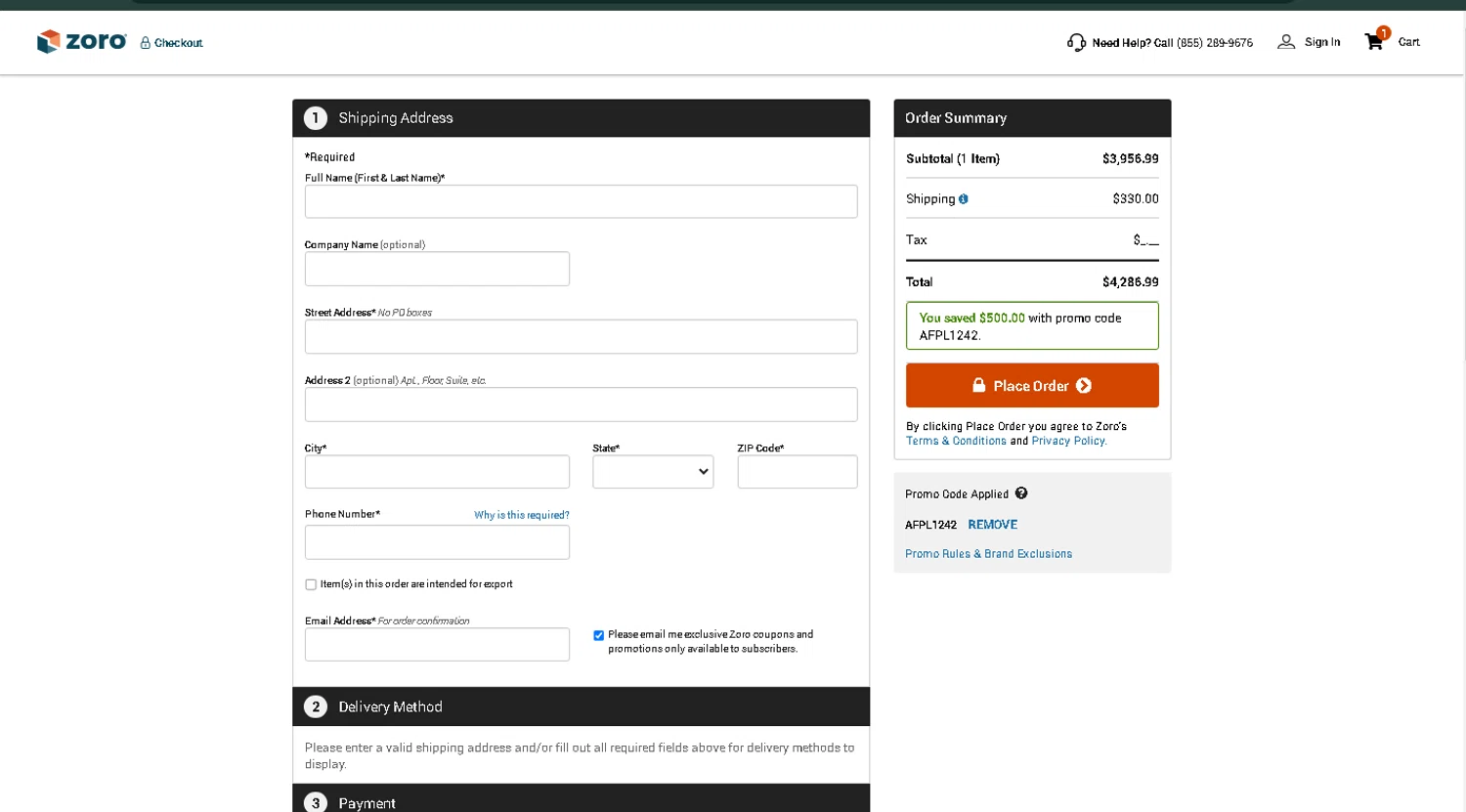This screenshot has height=812, width=1466.
Task: Click Sign In in the header
Action: point(1322,42)
